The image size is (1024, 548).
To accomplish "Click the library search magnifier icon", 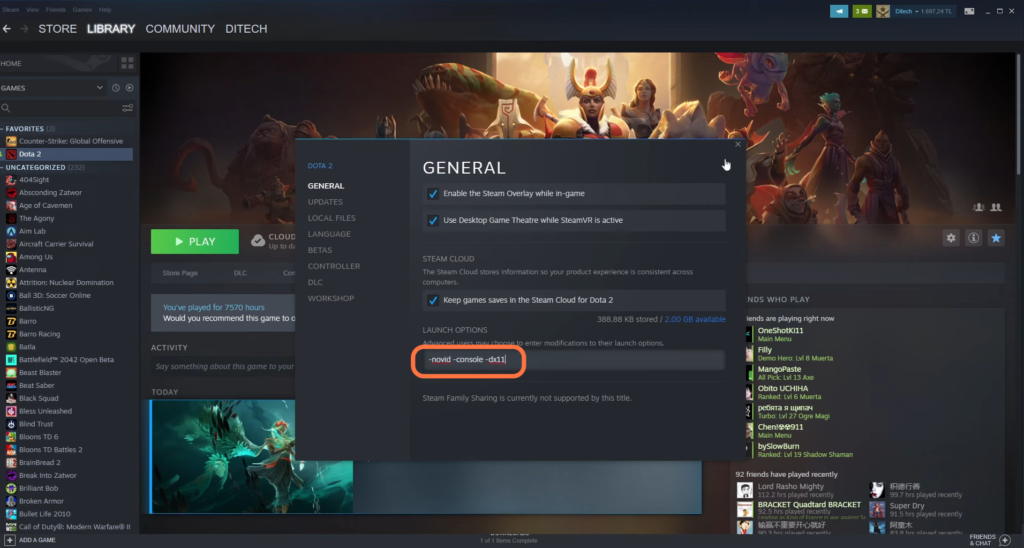I will point(6,108).
